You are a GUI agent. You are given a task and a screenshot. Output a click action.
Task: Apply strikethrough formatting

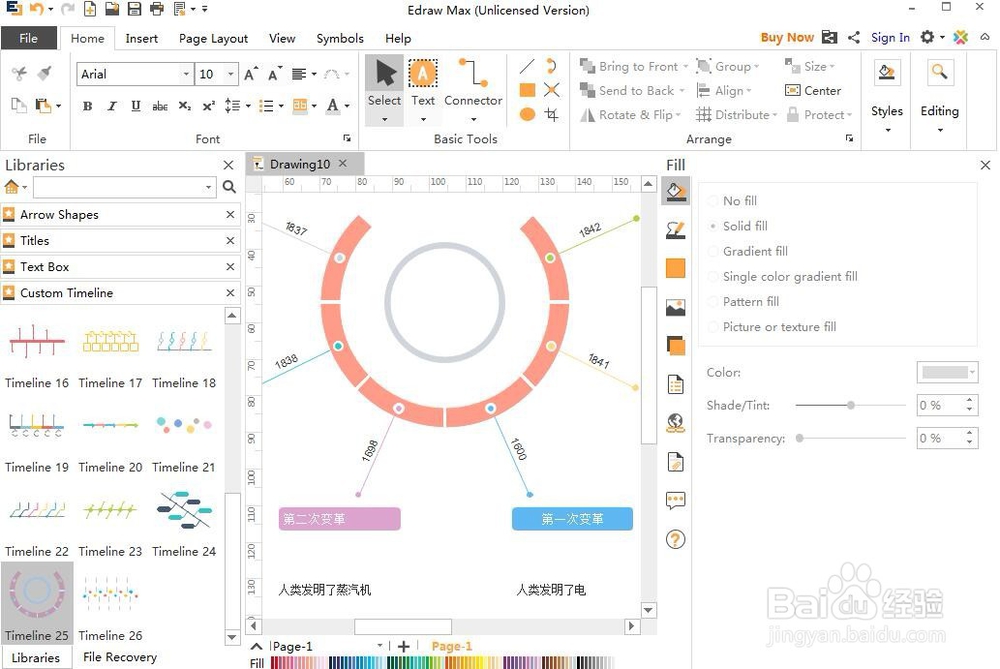pyautogui.click(x=159, y=106)
